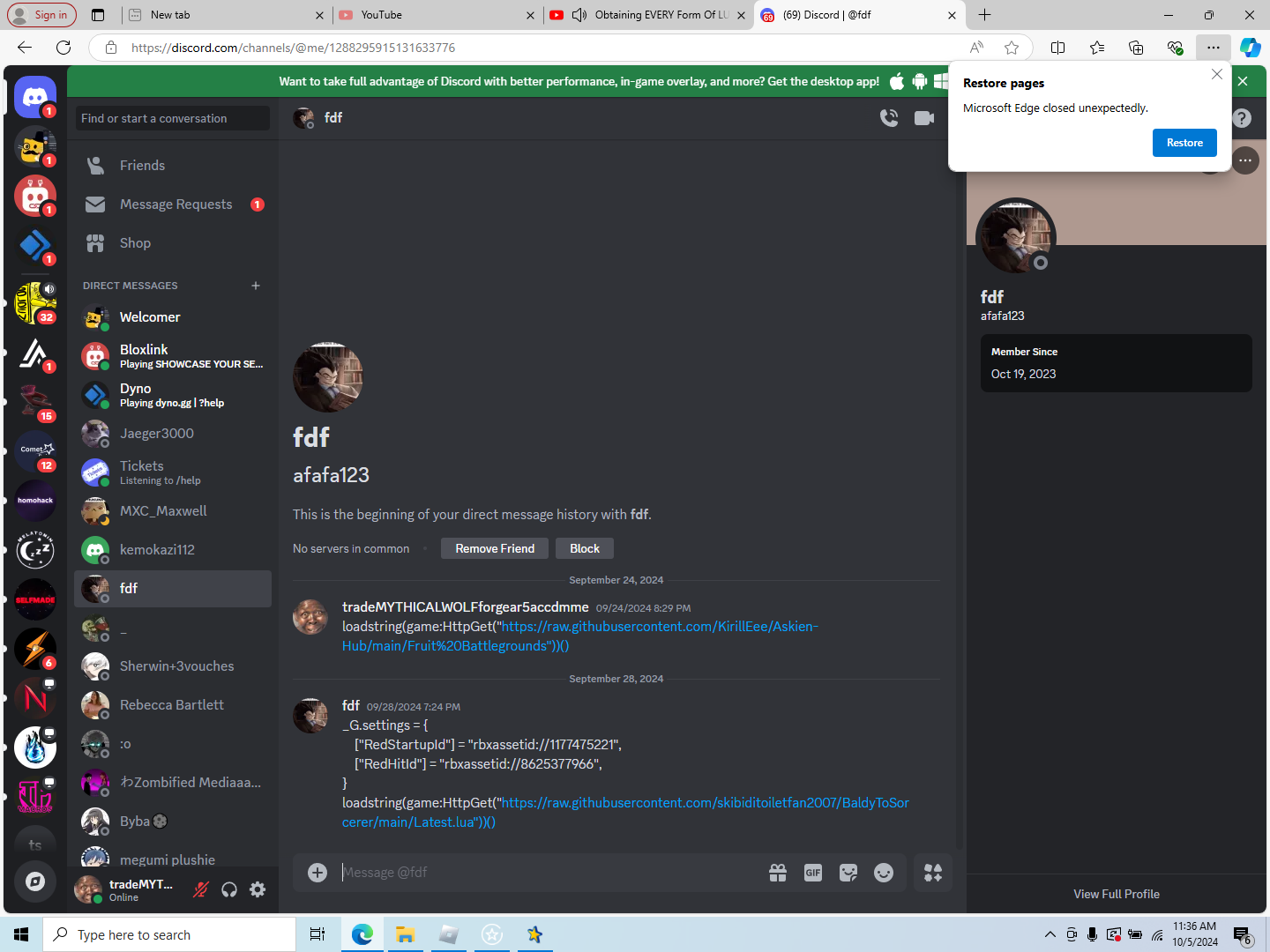Open the gift Nitro icon

(778, 873)
